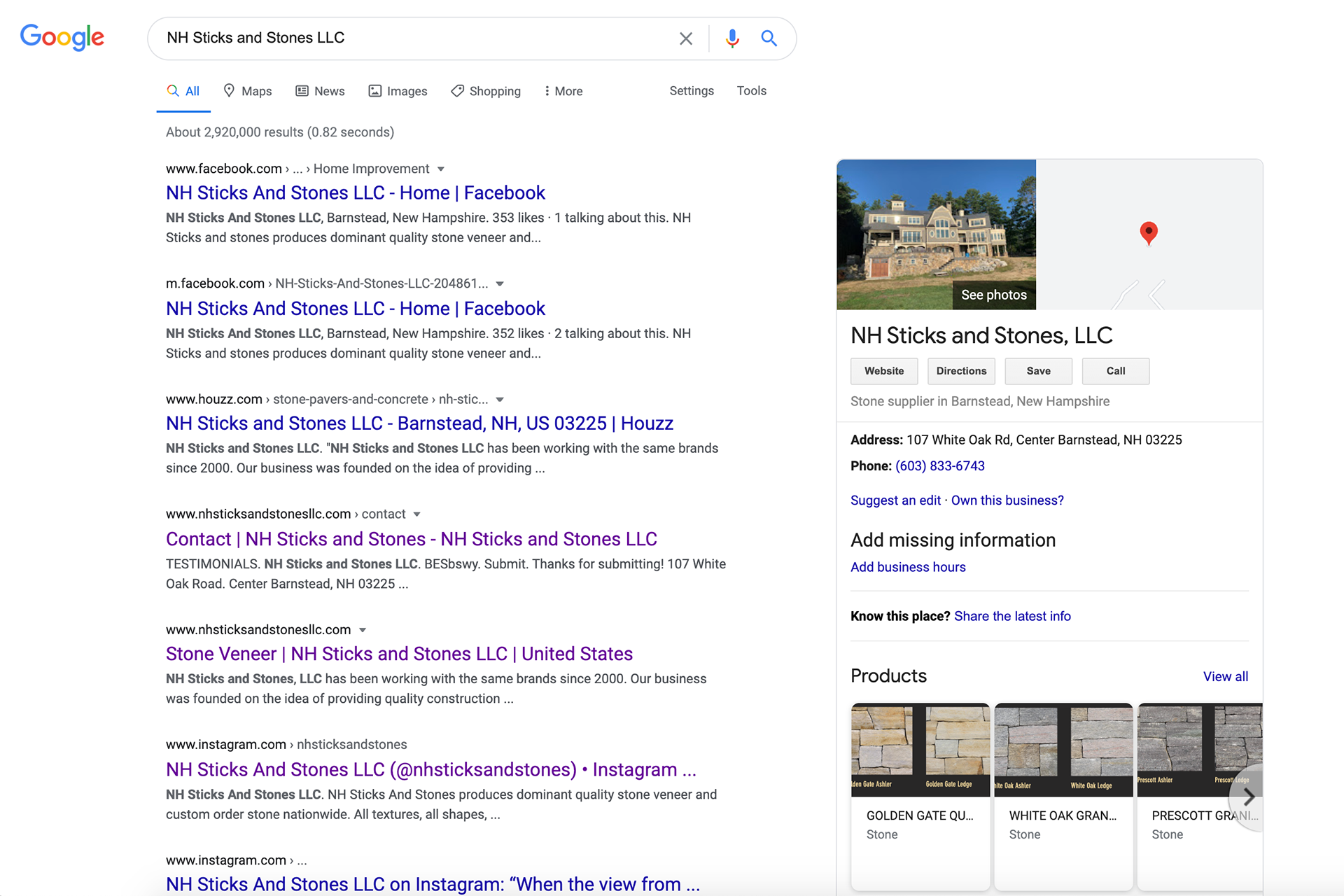1344x896 pixels.
Task: Open the Houzz Barnstead, NH result
Action: [419, 423]
